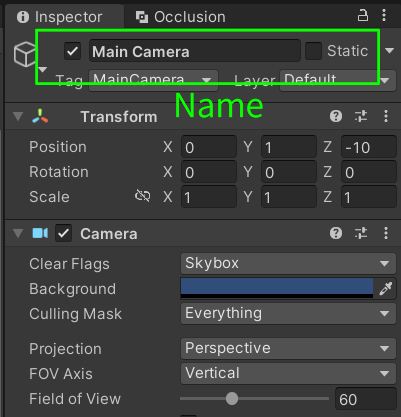Image resolution: width=401 pixels, height=417 pixels.
Task: Click the Camera component header title
Action: (109, 234)
